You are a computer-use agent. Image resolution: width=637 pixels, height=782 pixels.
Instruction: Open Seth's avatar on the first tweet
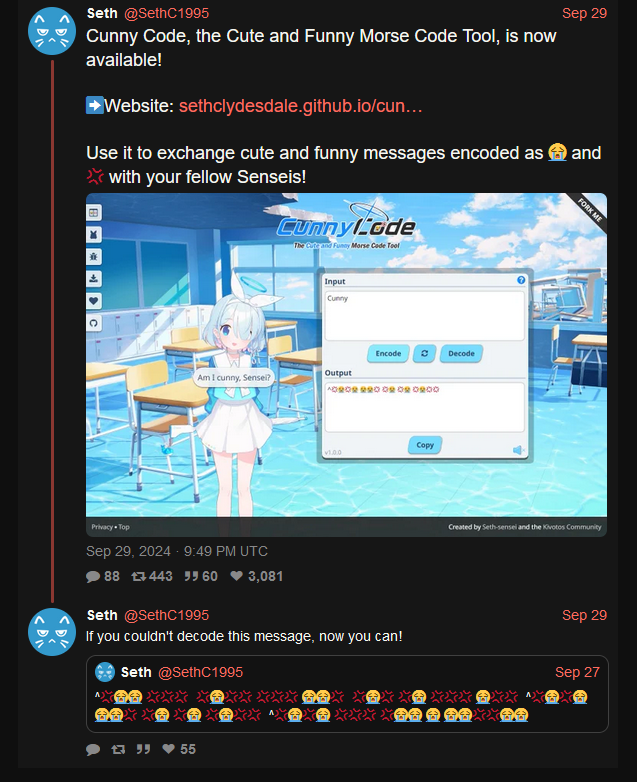(x=52, y=31)
